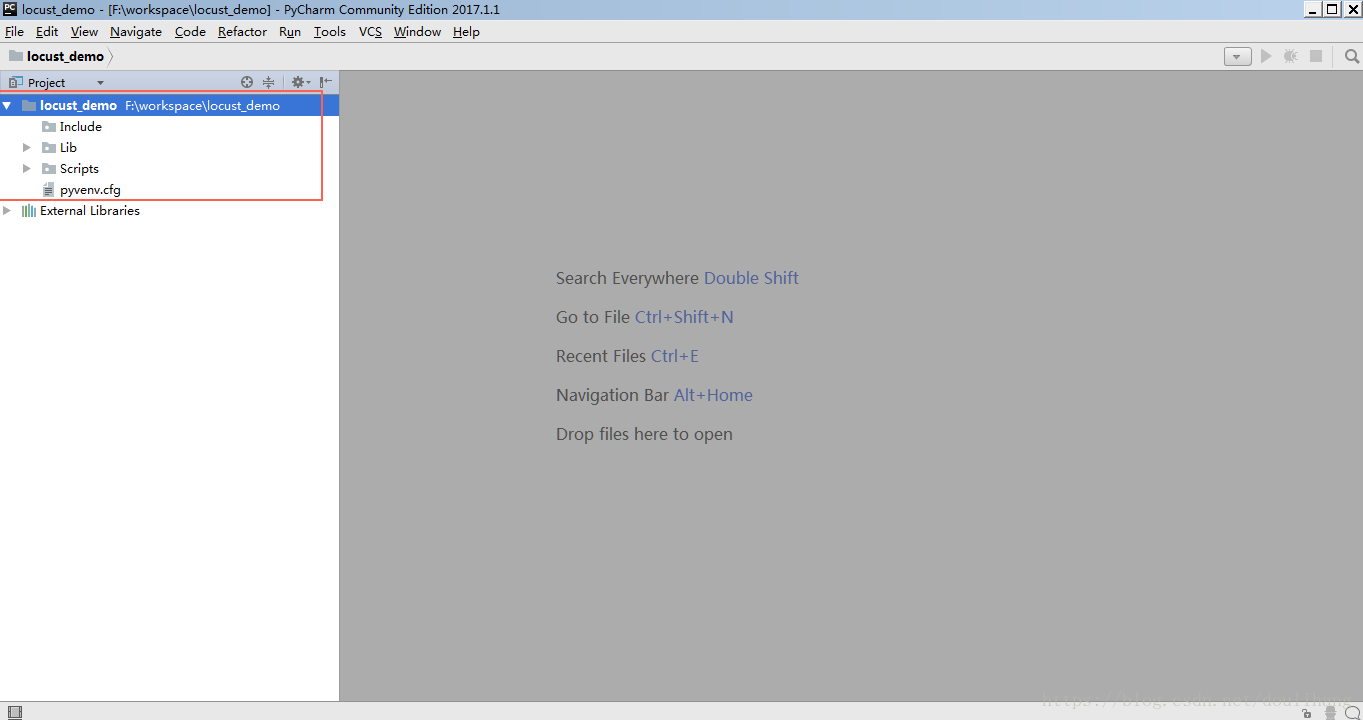This screenshot has height=720, width=1363.
Task: Open the Refactor menu
Action: pos(242,31)
